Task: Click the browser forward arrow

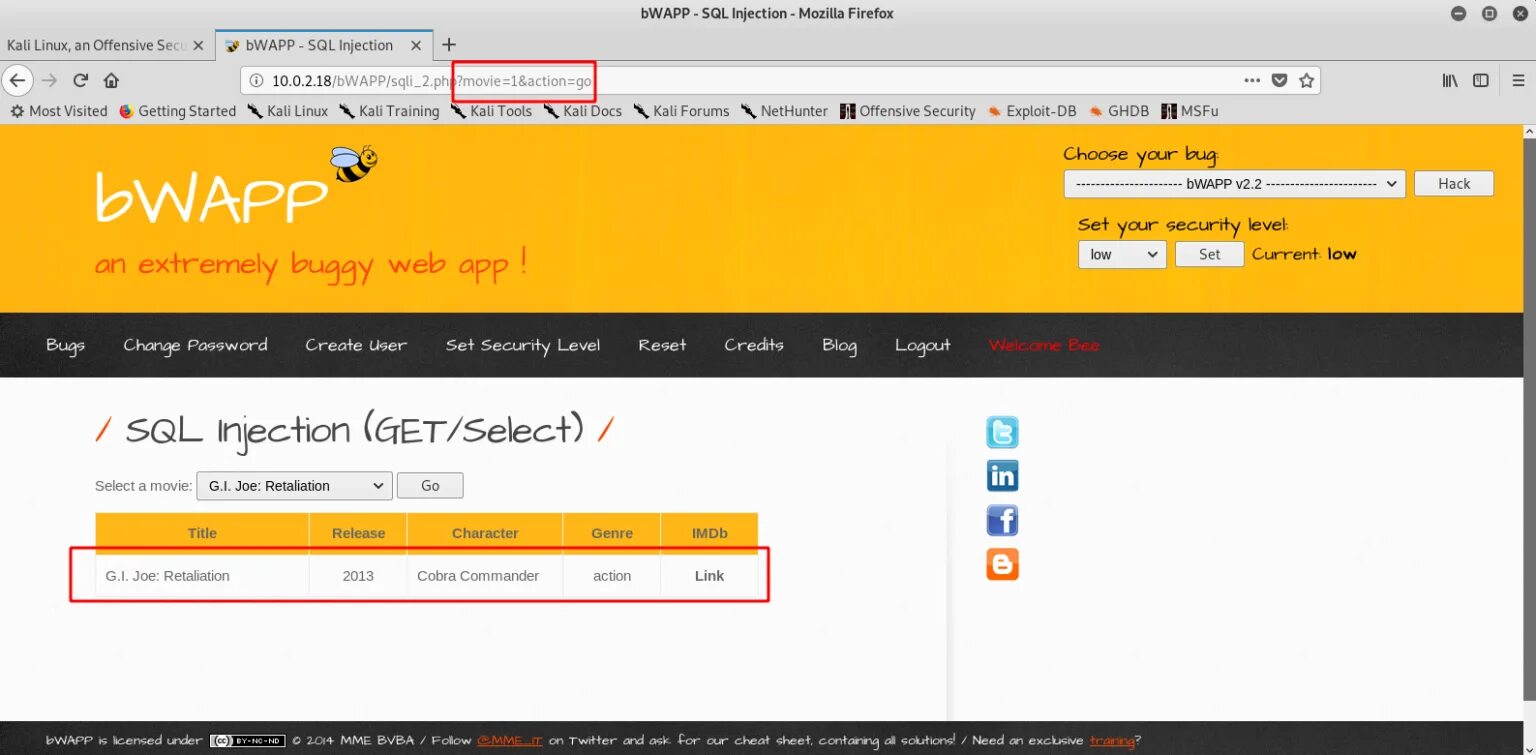Action: 50,80
